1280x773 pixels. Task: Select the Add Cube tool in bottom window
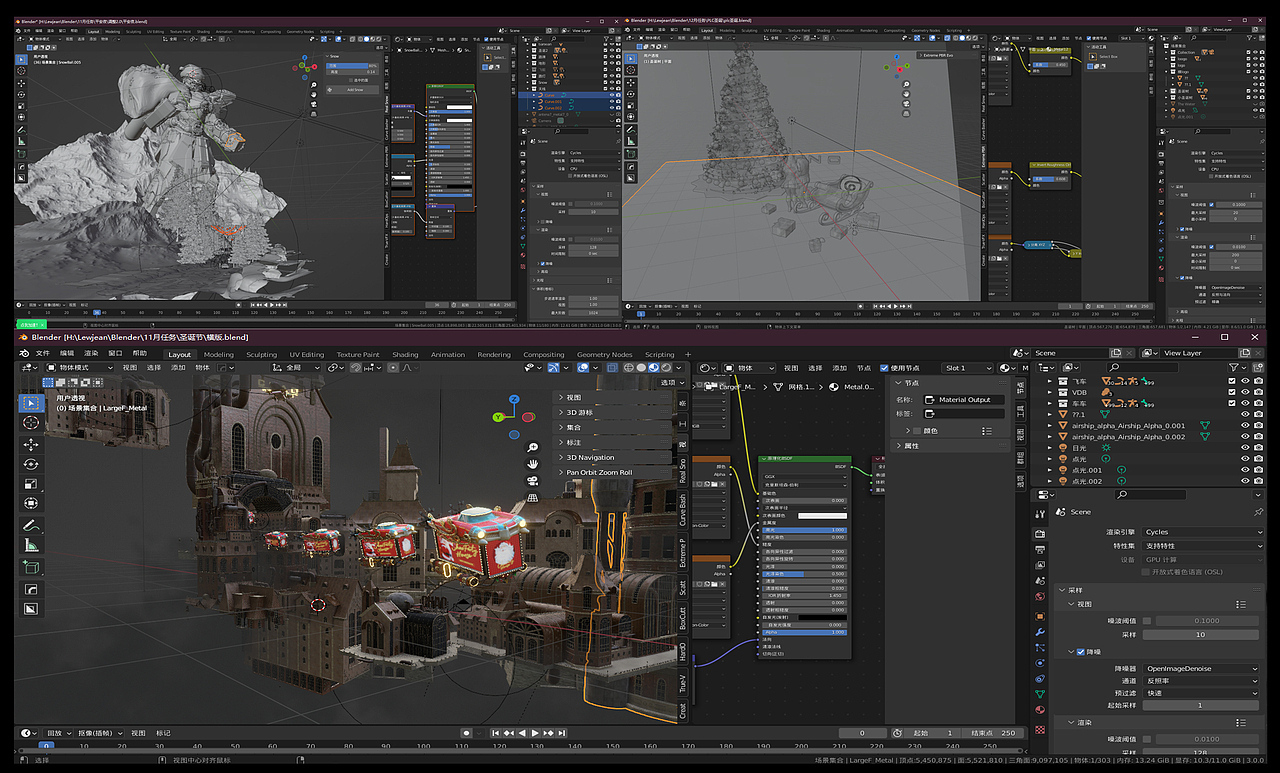(x=31, y=567)
